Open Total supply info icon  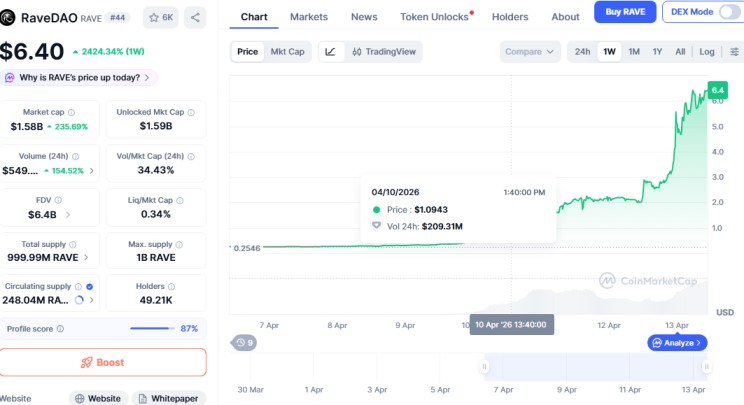click(73, 245)
